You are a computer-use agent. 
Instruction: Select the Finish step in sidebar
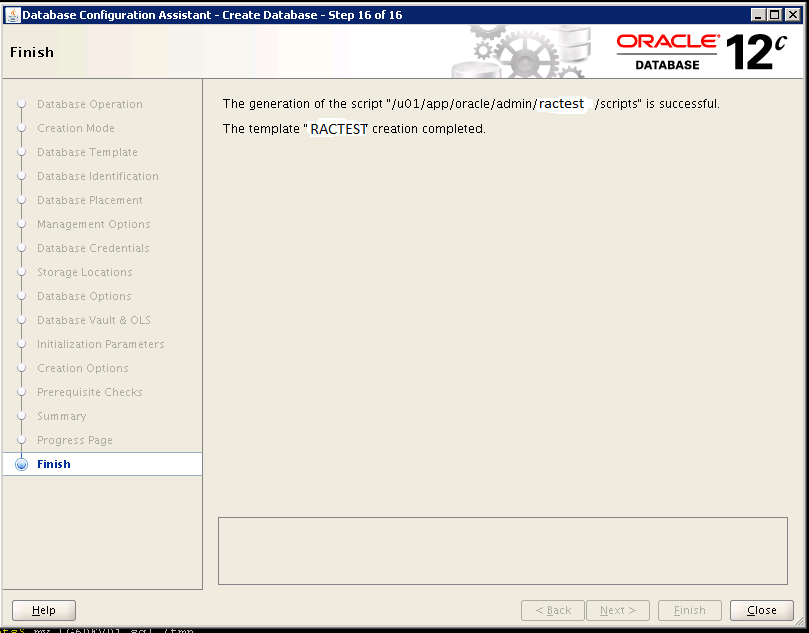point(54,464)
